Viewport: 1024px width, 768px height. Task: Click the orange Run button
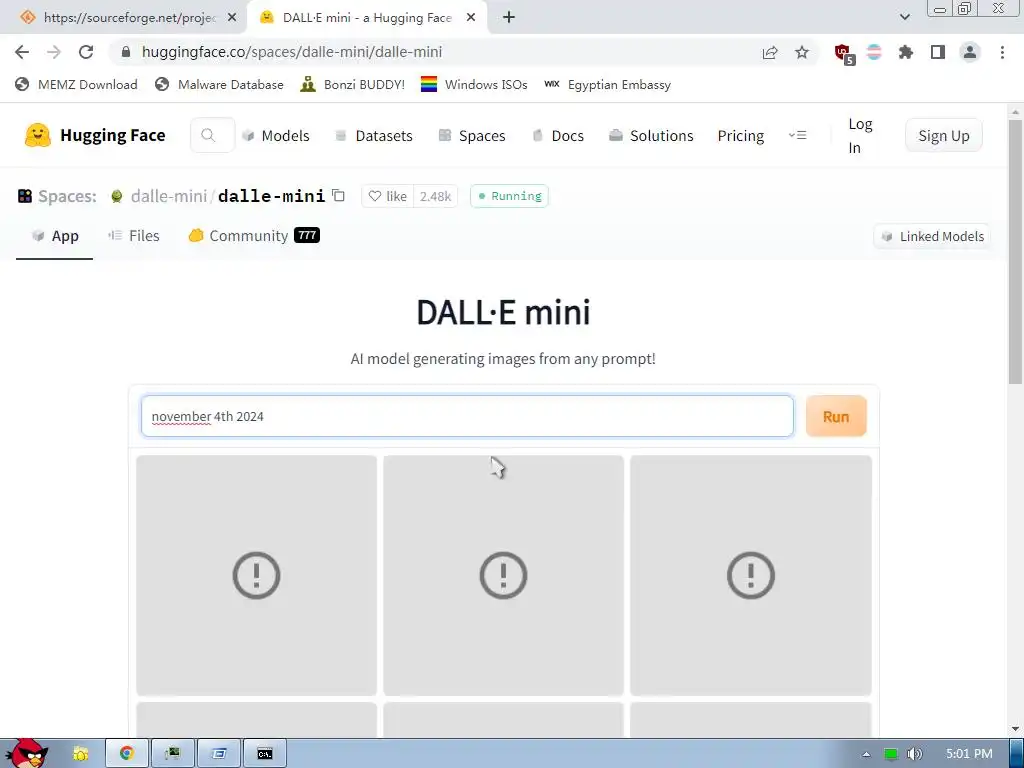point(836,416)
